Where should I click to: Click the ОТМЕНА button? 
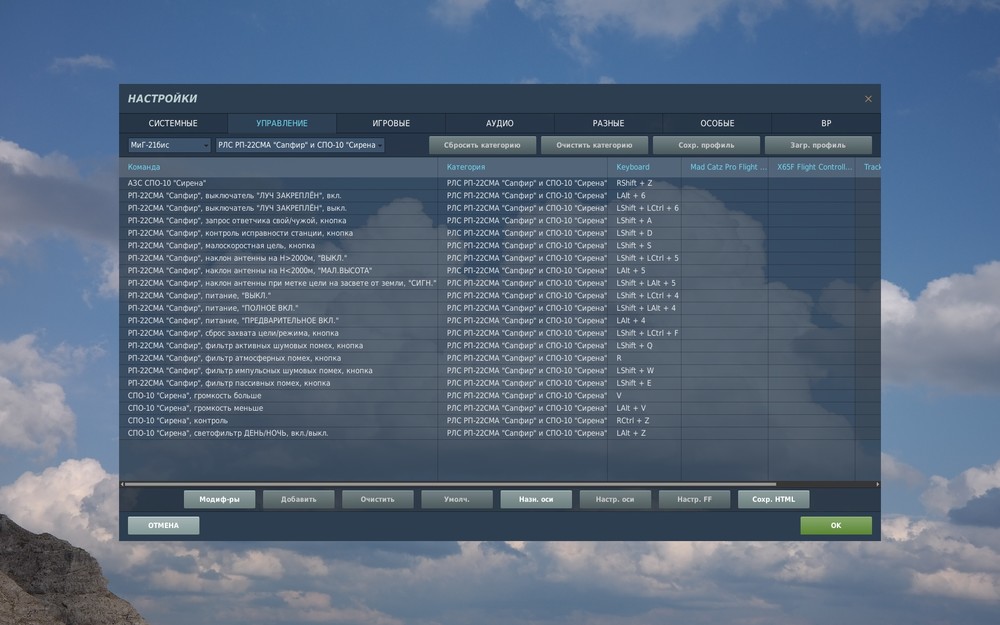[x=163, y=526]
